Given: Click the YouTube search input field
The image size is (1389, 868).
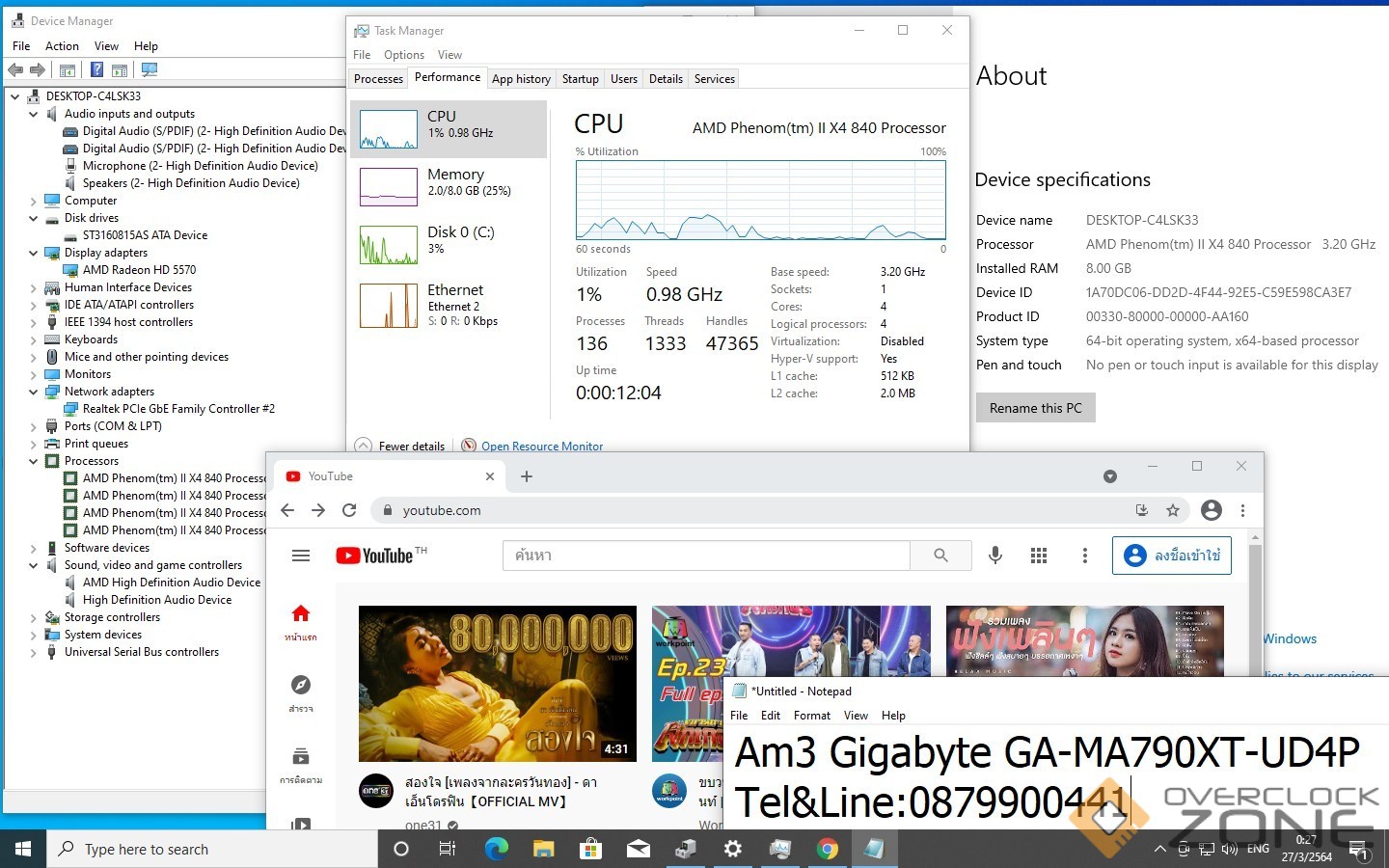Looking at the screenshot, I should tap(705, 556).
